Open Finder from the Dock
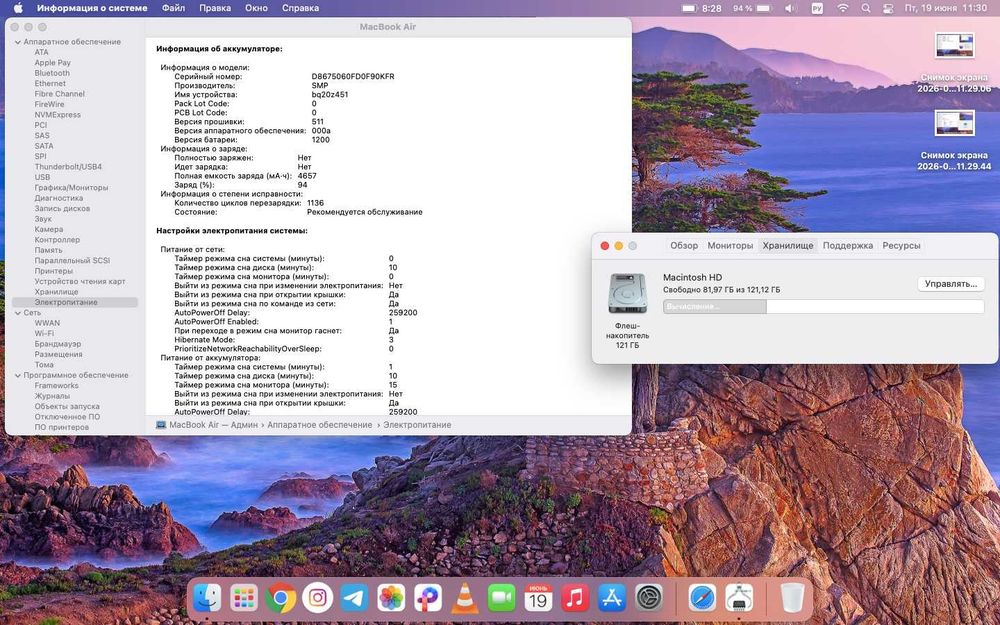This screenshot has width=1000, height=625. [x=207, y=598]
